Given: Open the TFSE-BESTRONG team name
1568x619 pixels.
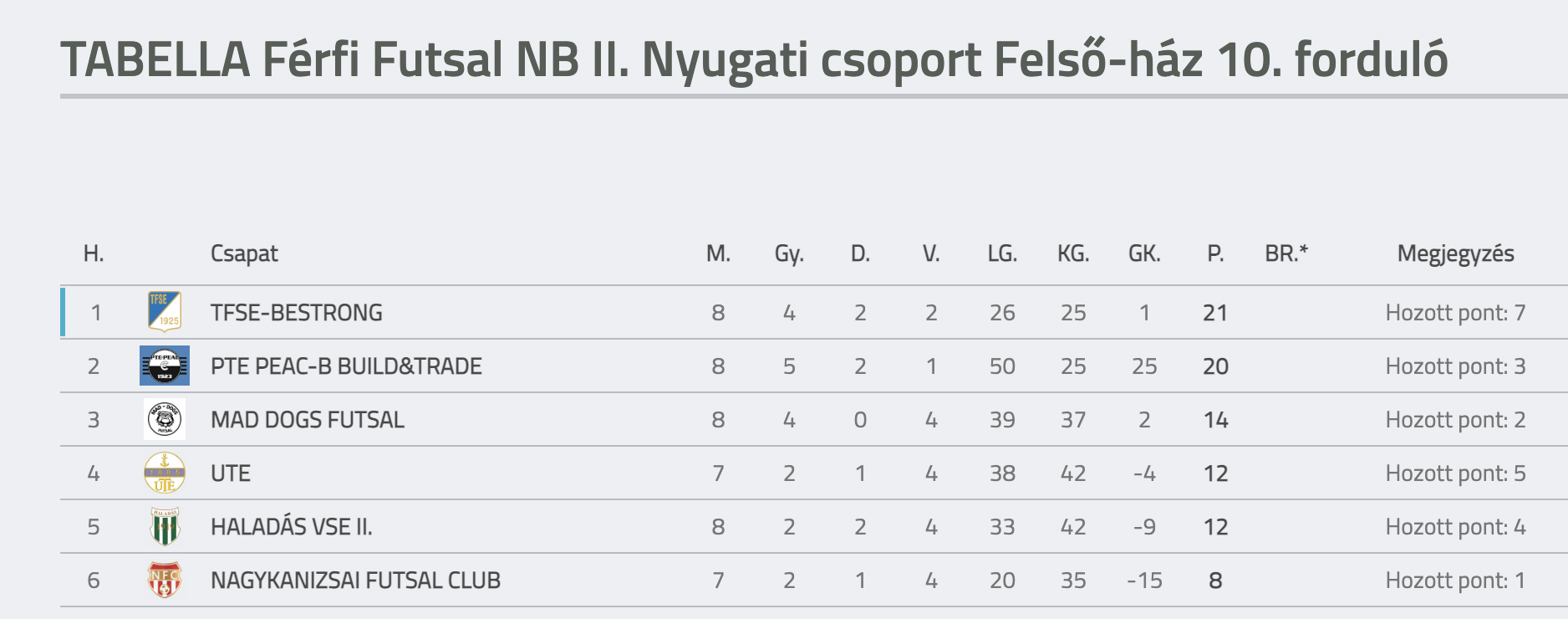Looking at the screenshot, I should [x=296, y=313].
